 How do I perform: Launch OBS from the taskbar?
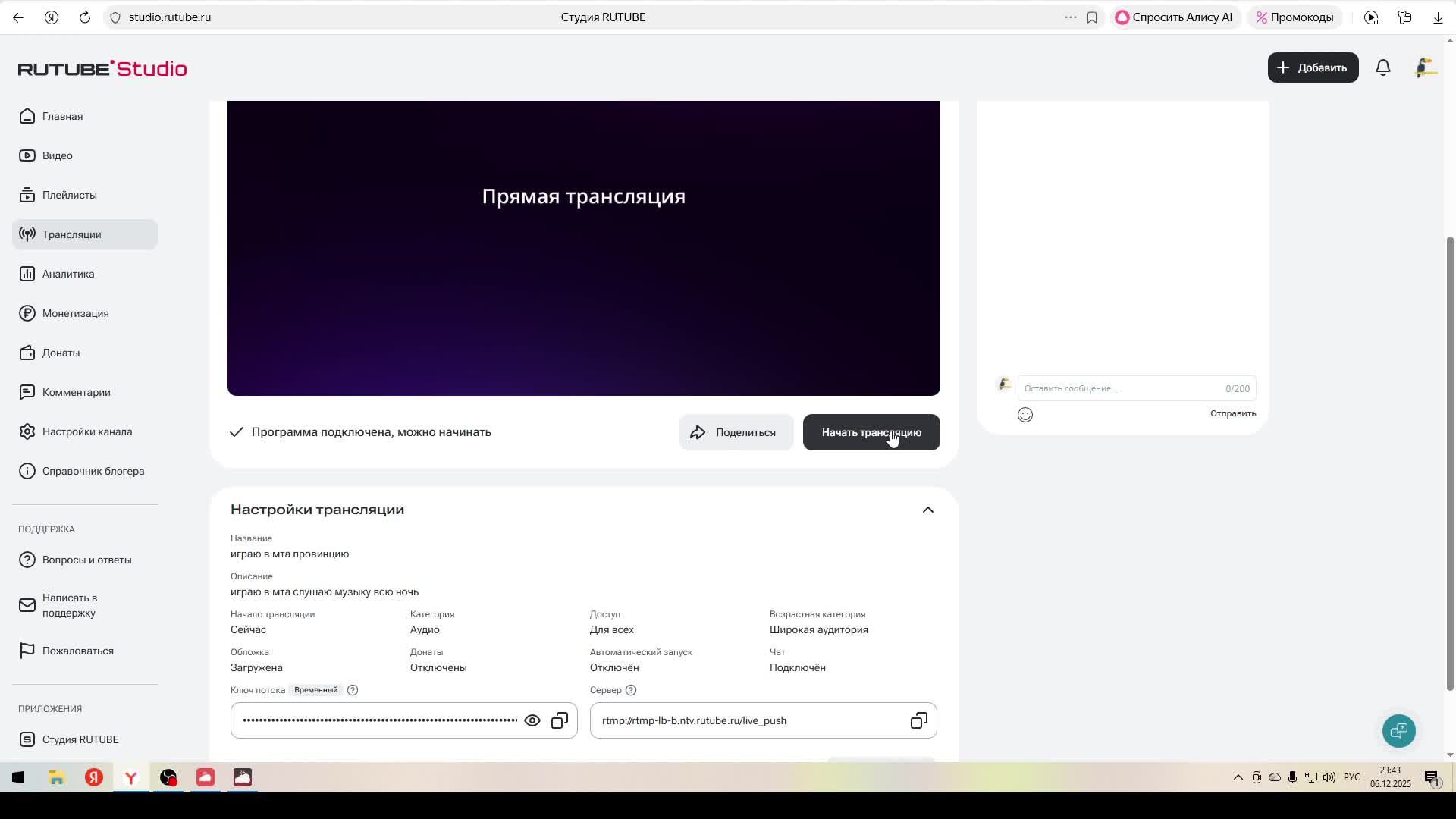pos(168,777)
